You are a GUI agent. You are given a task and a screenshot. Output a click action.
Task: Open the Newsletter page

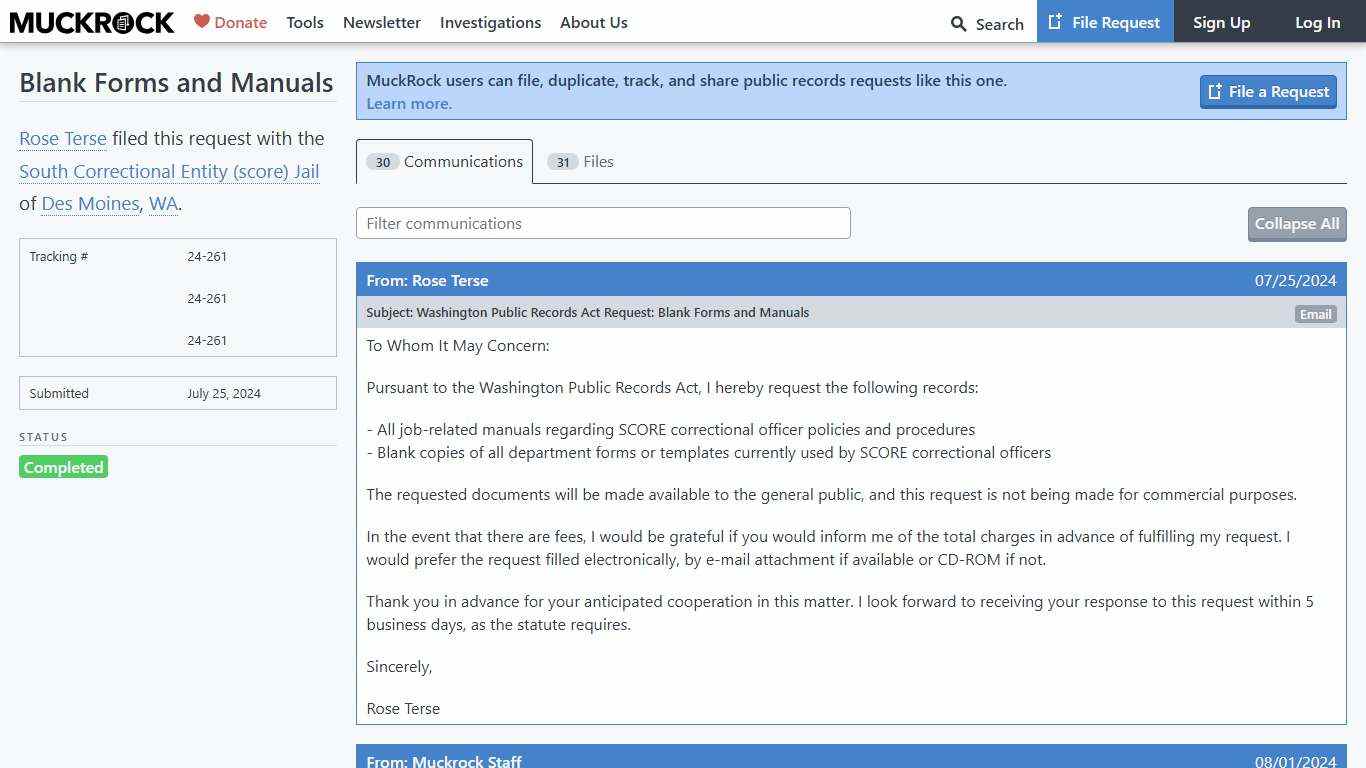tap(381, 22)
